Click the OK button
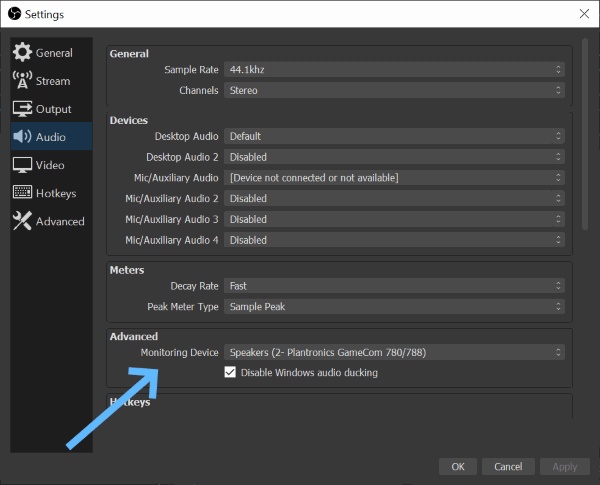Screen dimensions: 600x485 coord(458,467)
